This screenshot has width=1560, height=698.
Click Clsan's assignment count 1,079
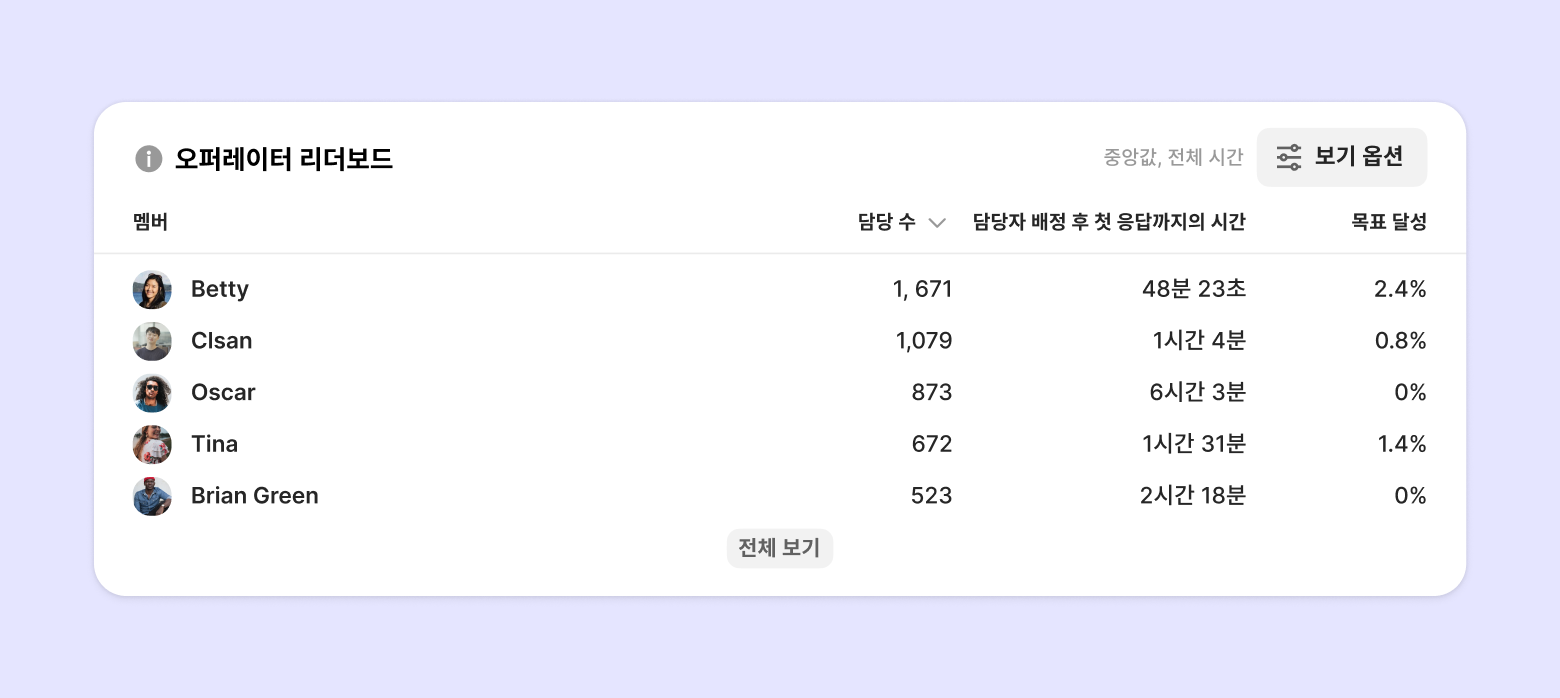924,341
